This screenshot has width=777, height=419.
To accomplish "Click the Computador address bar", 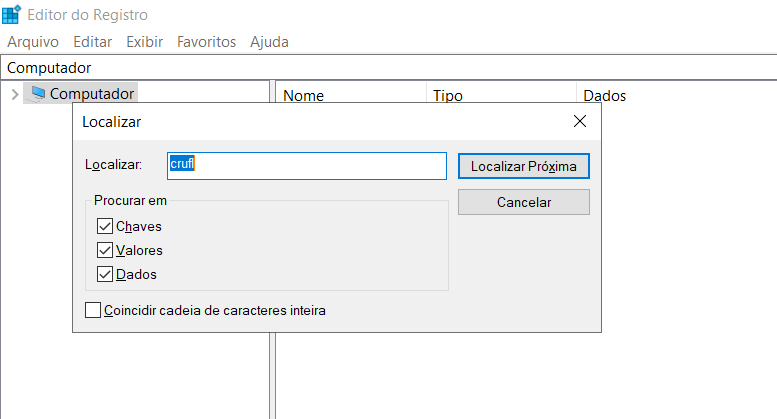I will pyautogui.click(x=388, y=68).
